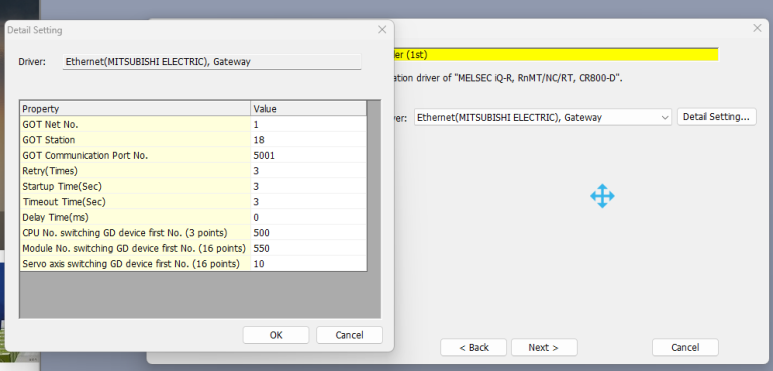
Task: Edit Timeout Time(Sec) value cell
Action: point(309,202)
